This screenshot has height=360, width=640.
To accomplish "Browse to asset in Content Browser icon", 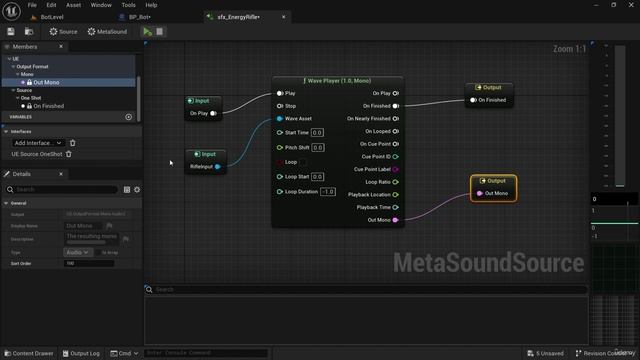I will click(29, 31).
